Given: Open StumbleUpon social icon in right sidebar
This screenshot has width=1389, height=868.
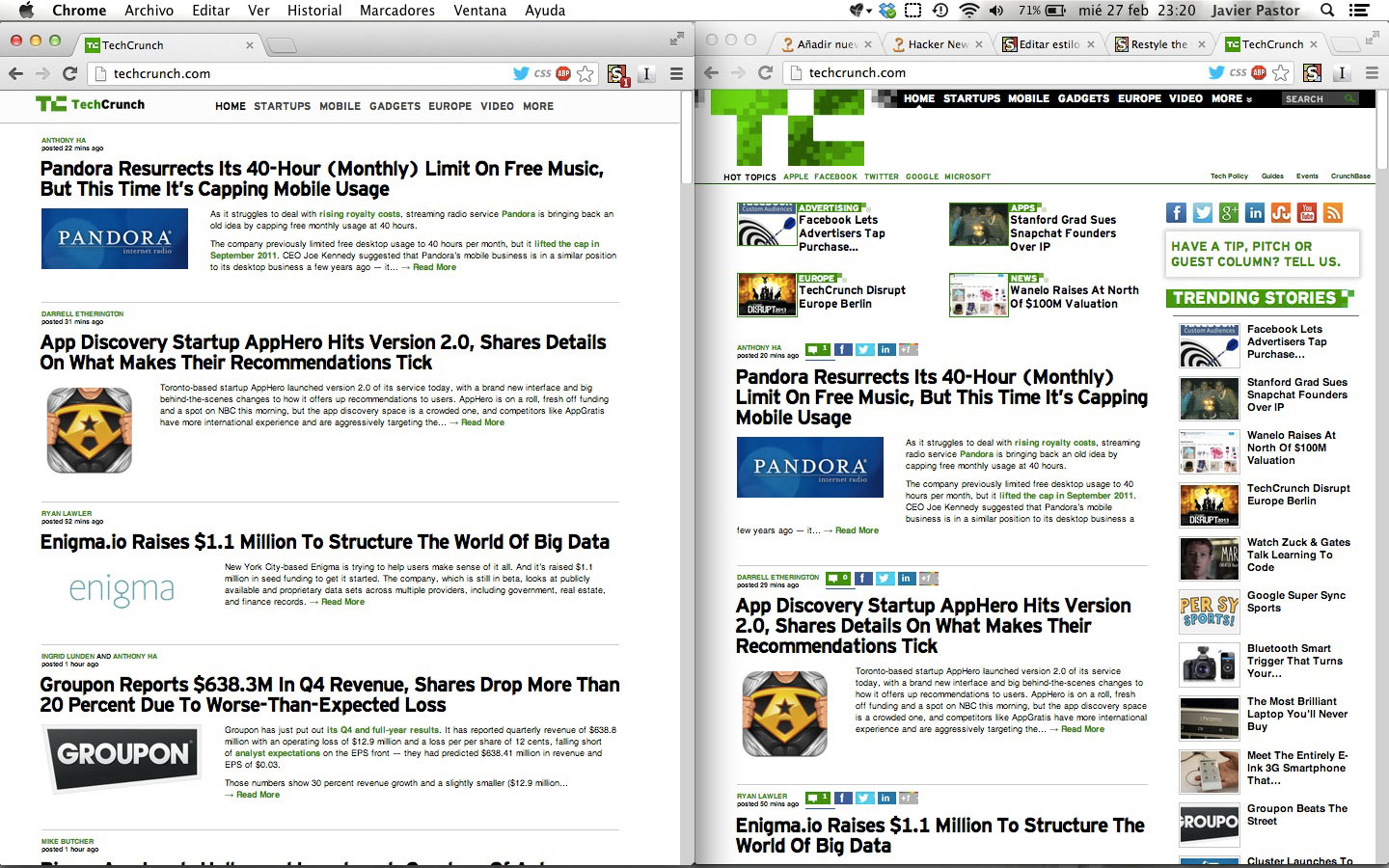Looking at the screenshot, I should [x=1281, y=213].
